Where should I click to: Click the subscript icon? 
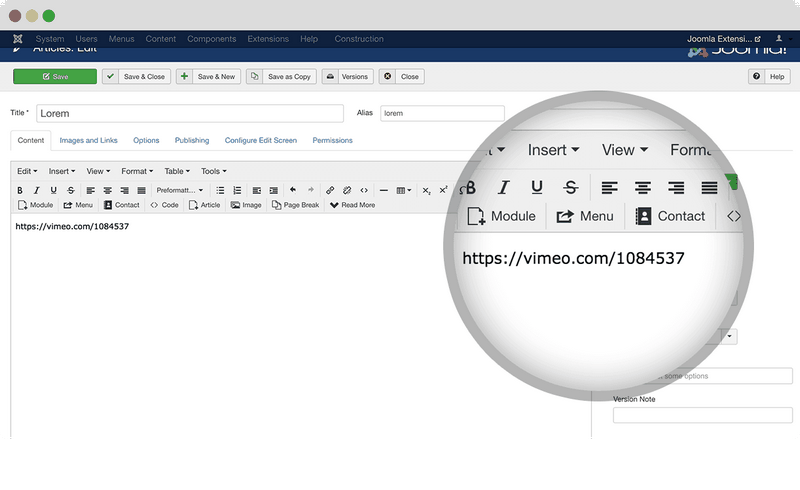[x=427, y=190]
